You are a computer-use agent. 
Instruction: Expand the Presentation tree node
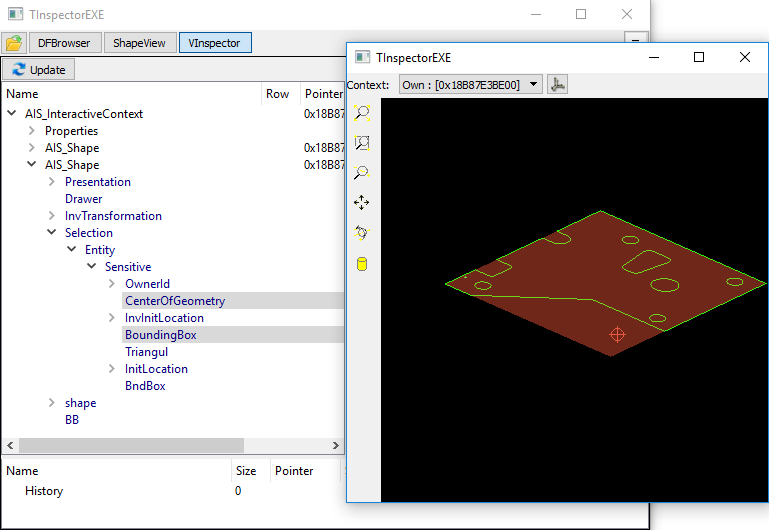tap(52, 182)
